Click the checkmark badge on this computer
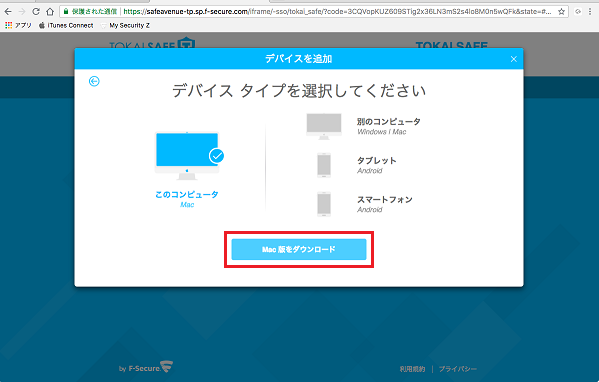This screenshot has height=382, width=599. 217,156
